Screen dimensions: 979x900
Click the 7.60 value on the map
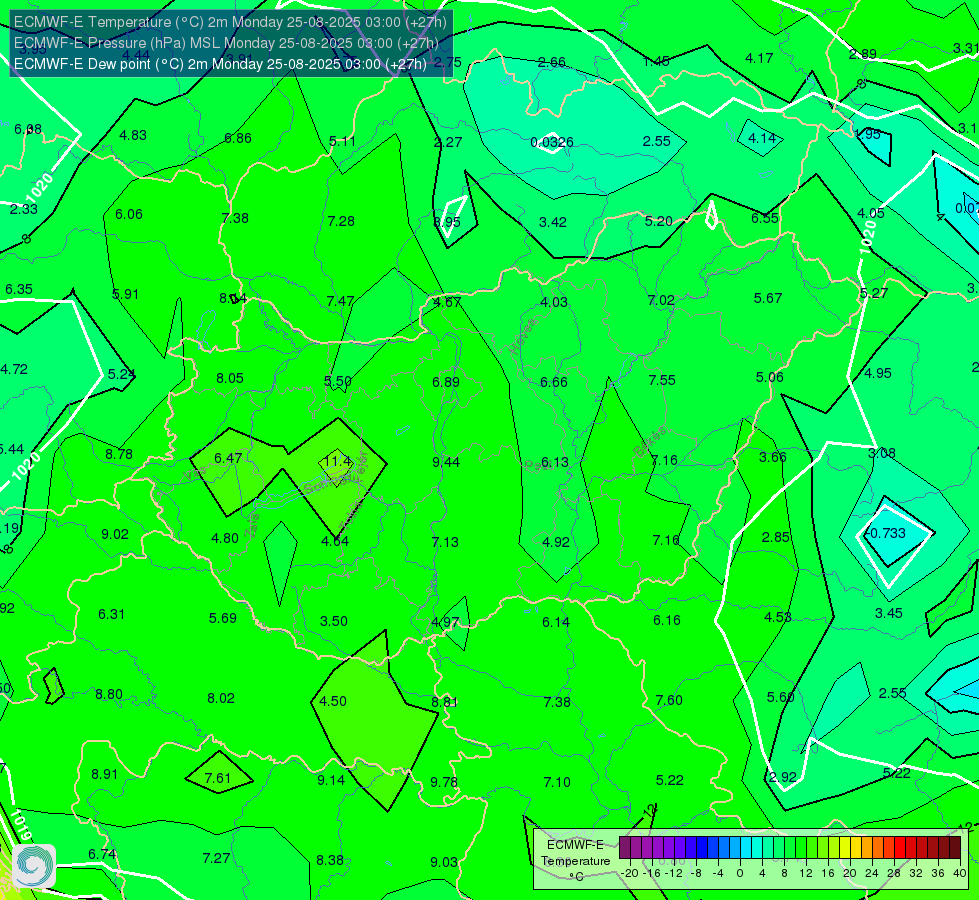pos(669,700)
